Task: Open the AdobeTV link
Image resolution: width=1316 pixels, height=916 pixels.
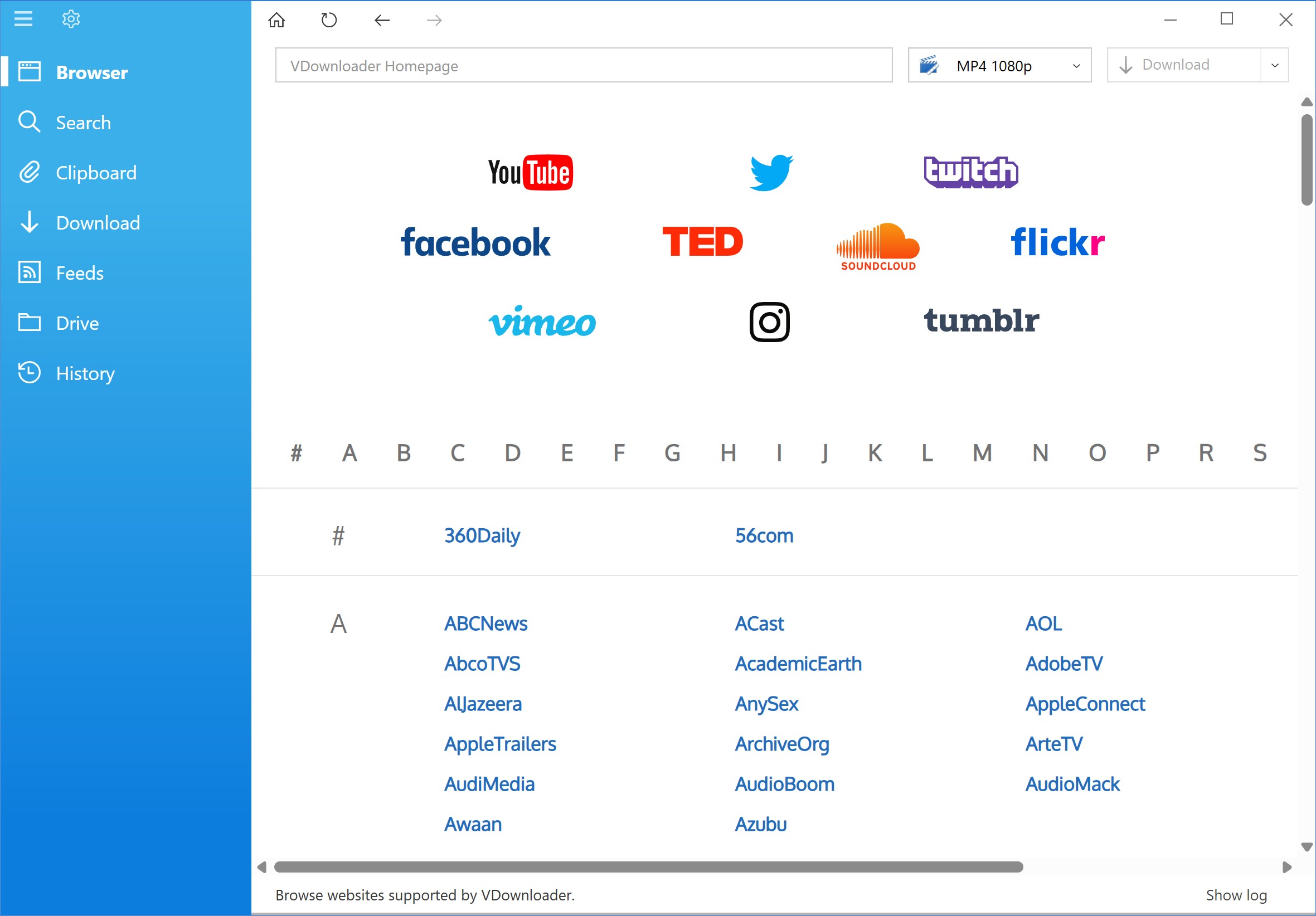Action: (1064, 663)
